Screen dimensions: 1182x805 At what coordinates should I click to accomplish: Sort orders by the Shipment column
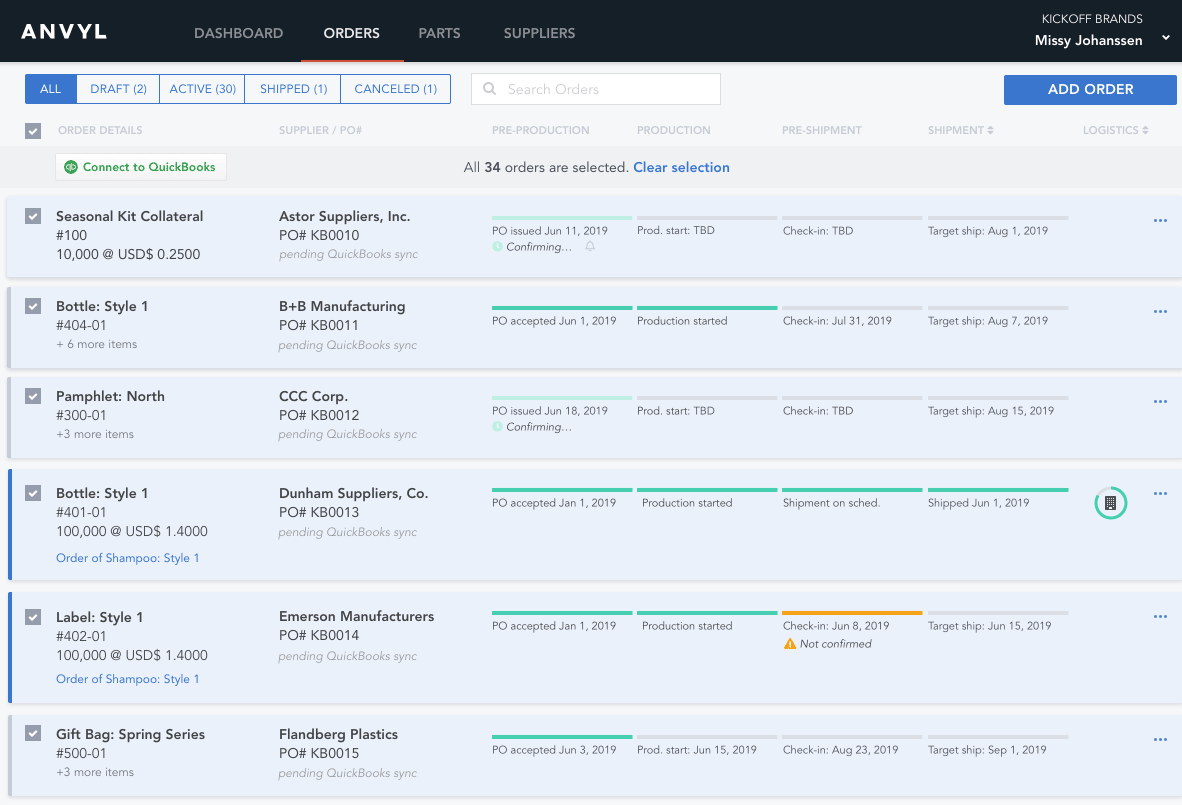(960, 130)
